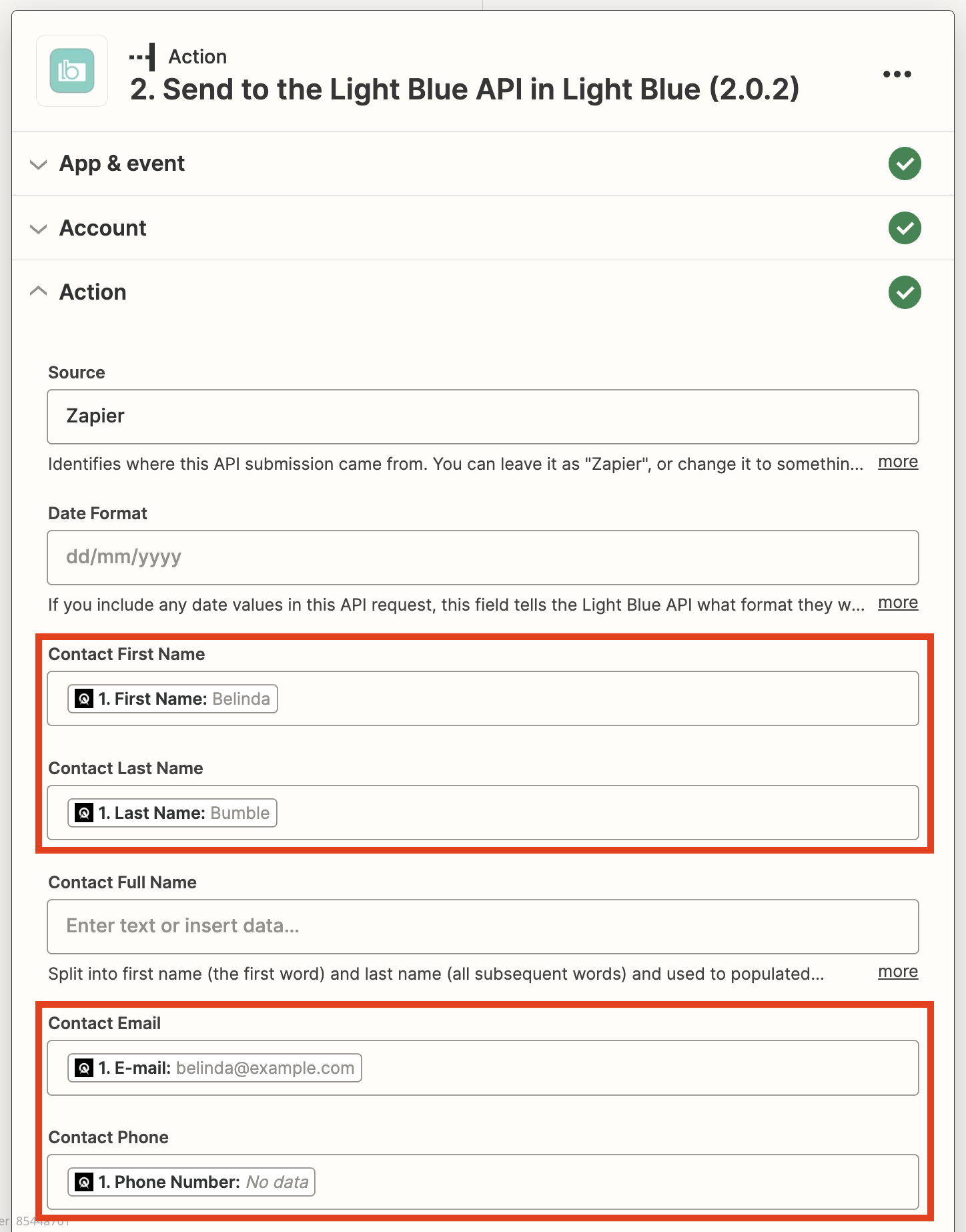Image resolution: width=966 pixels, height=1232 pixels.
Task: Expand the App & event section
Action: [x=38, y=164]
